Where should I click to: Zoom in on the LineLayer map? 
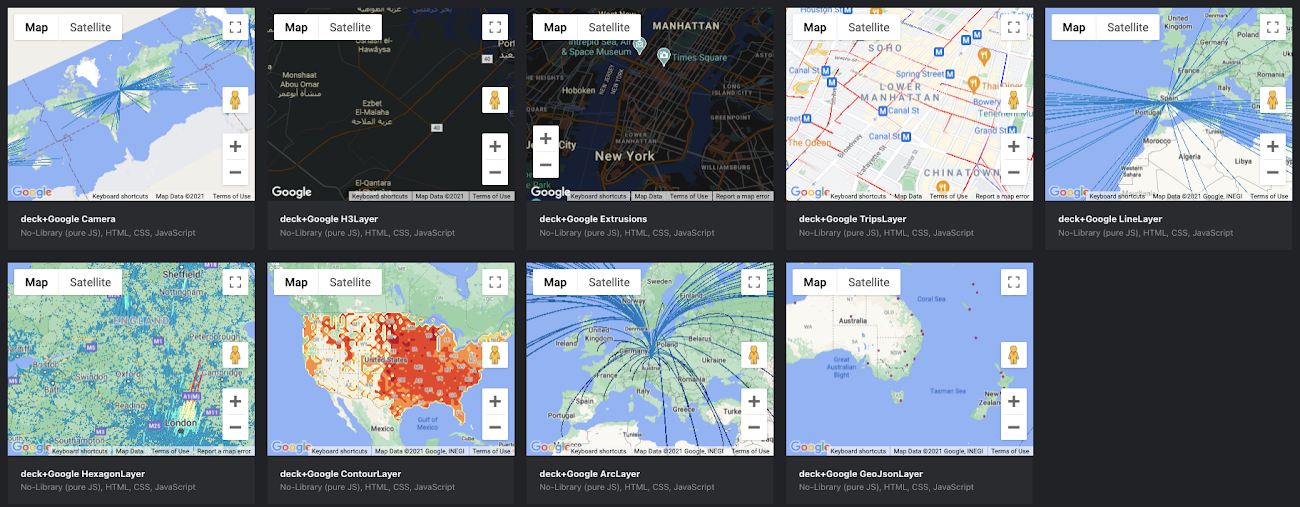[x=1272, y=146]
